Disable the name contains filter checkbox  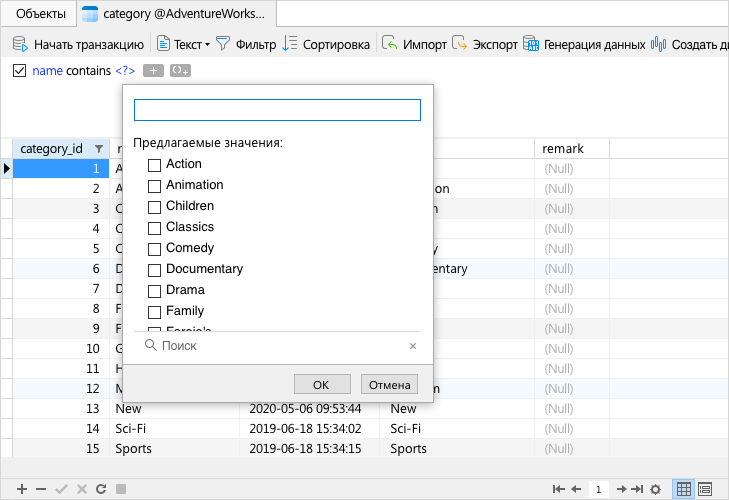20,71
